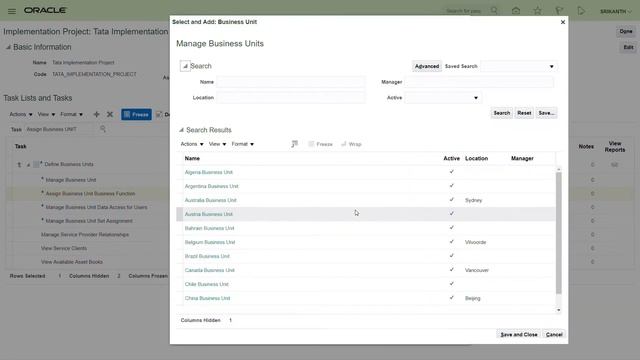Focus the Manager search field
Viewport: 640px width, 360px height.
(479, 82)
